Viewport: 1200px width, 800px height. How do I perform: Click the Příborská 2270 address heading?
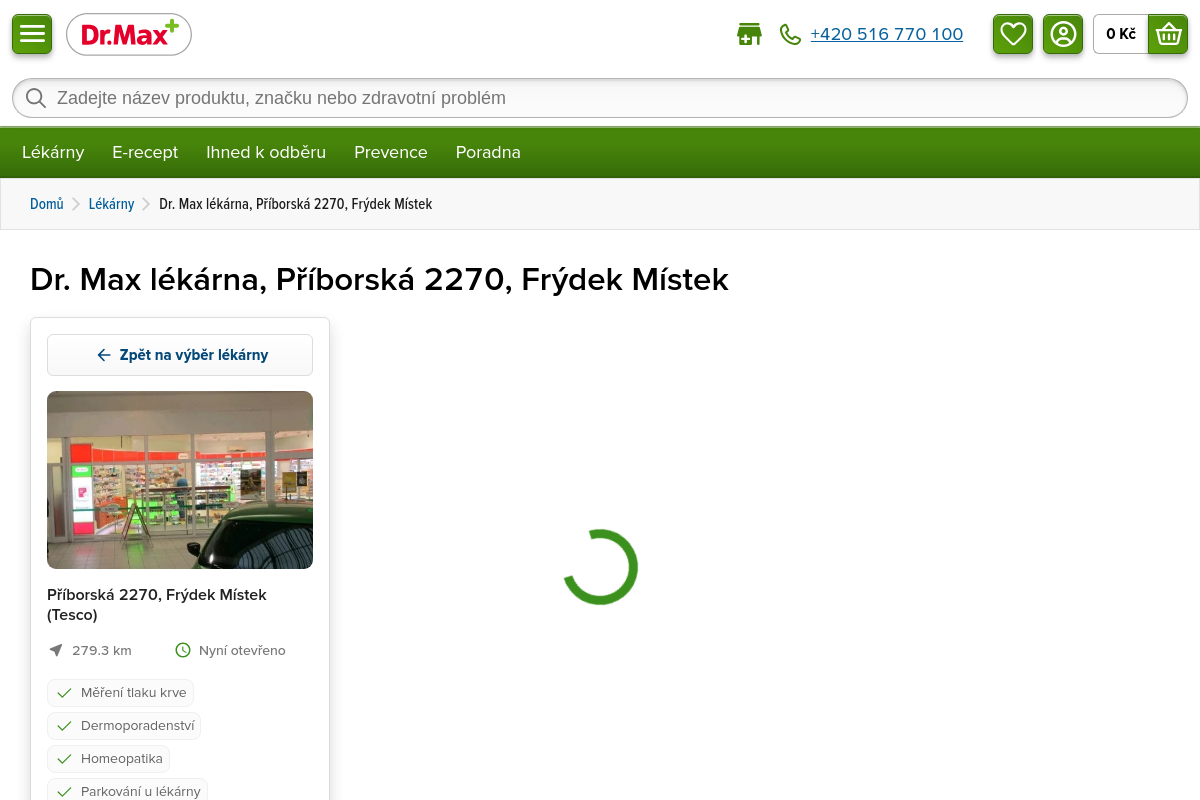(x=157, y=604)
